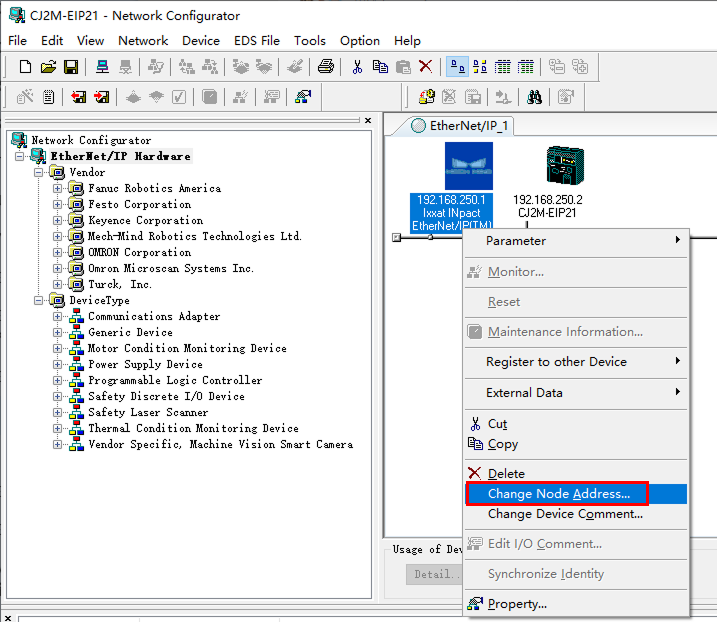
Task: Choose Change Node Address from context menu
Action: click(558, 494)
